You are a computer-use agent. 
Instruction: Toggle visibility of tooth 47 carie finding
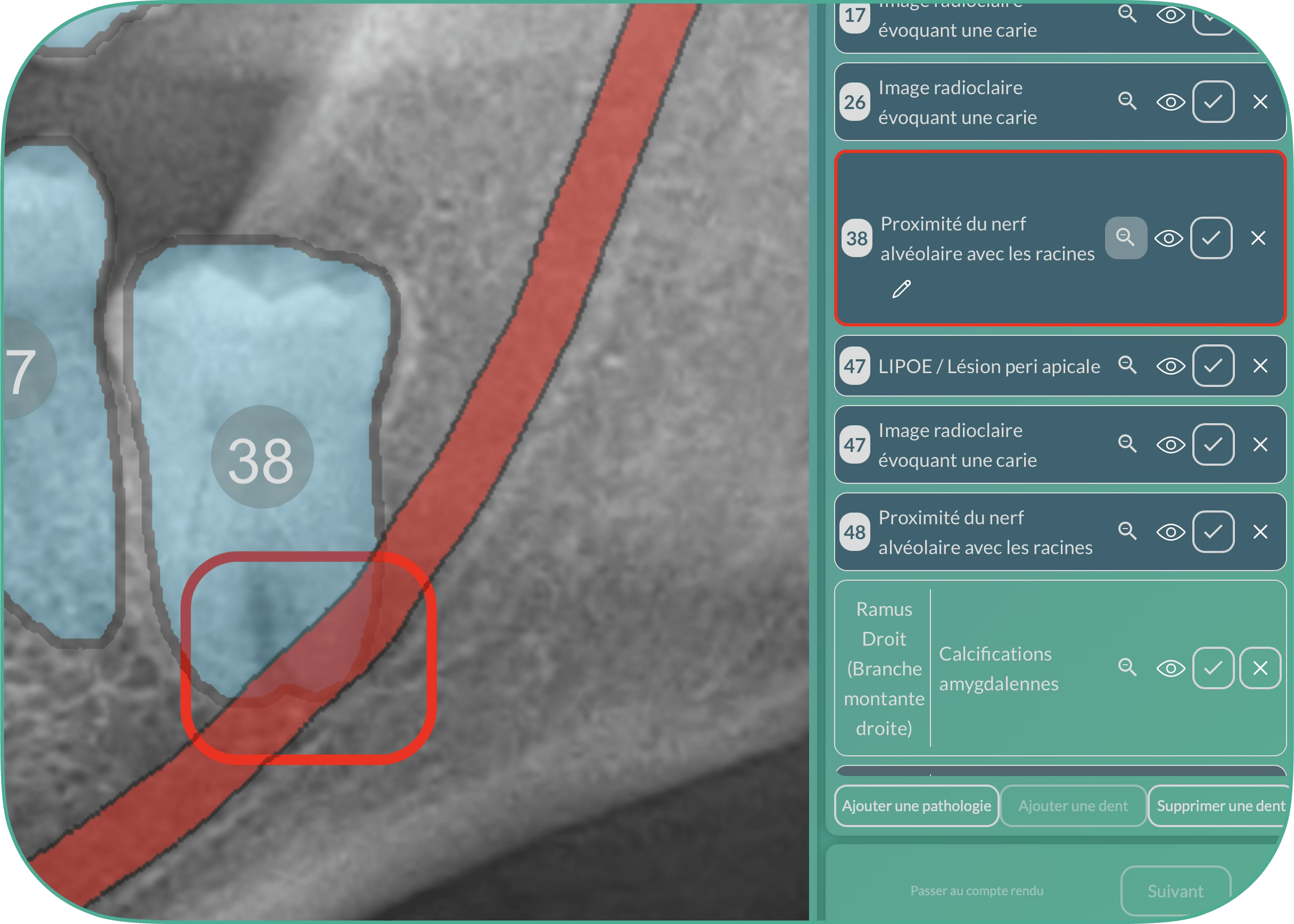(1170, 444)
